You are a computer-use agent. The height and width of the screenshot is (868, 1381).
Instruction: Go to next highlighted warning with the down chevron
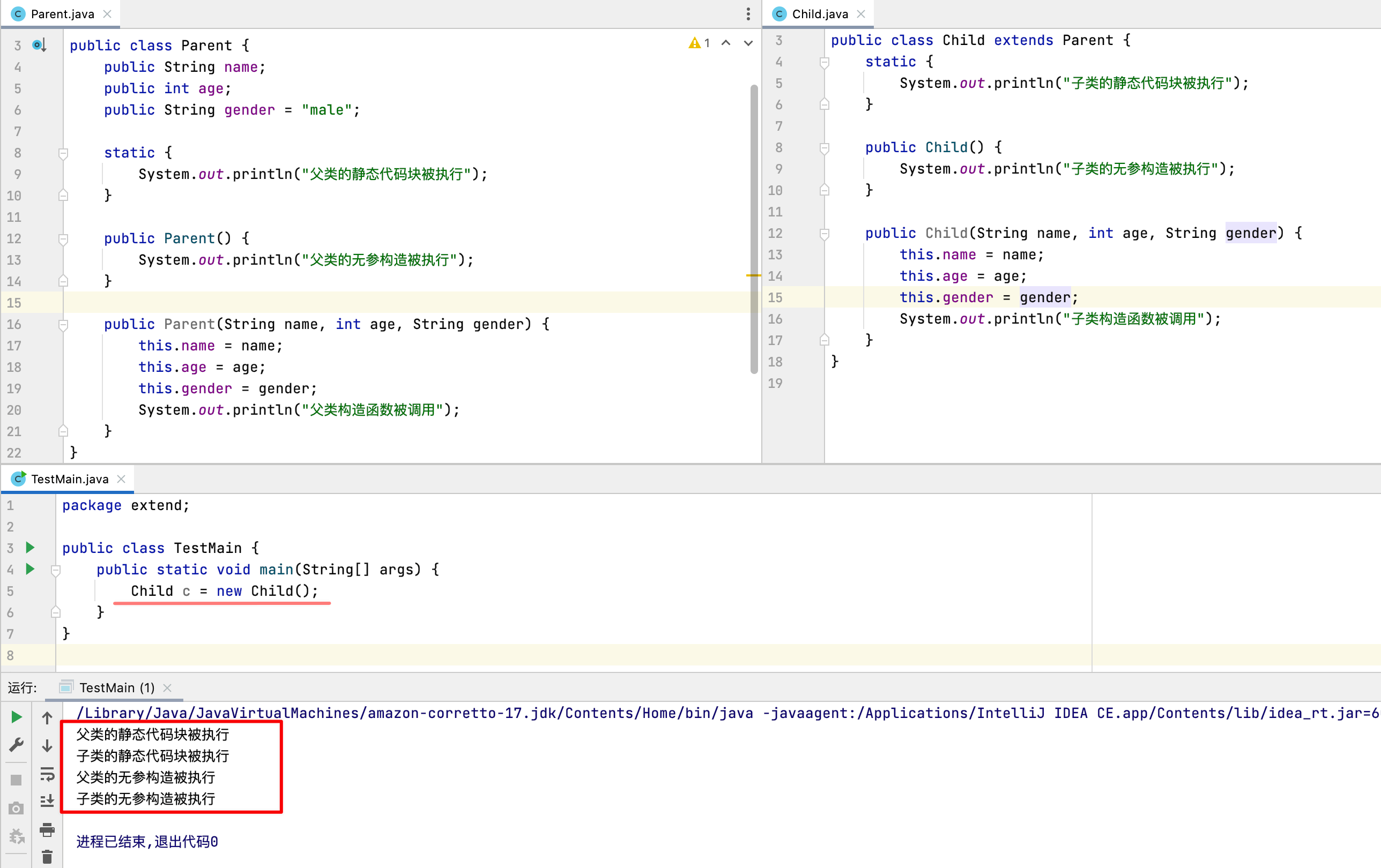(x=748, y=43)
